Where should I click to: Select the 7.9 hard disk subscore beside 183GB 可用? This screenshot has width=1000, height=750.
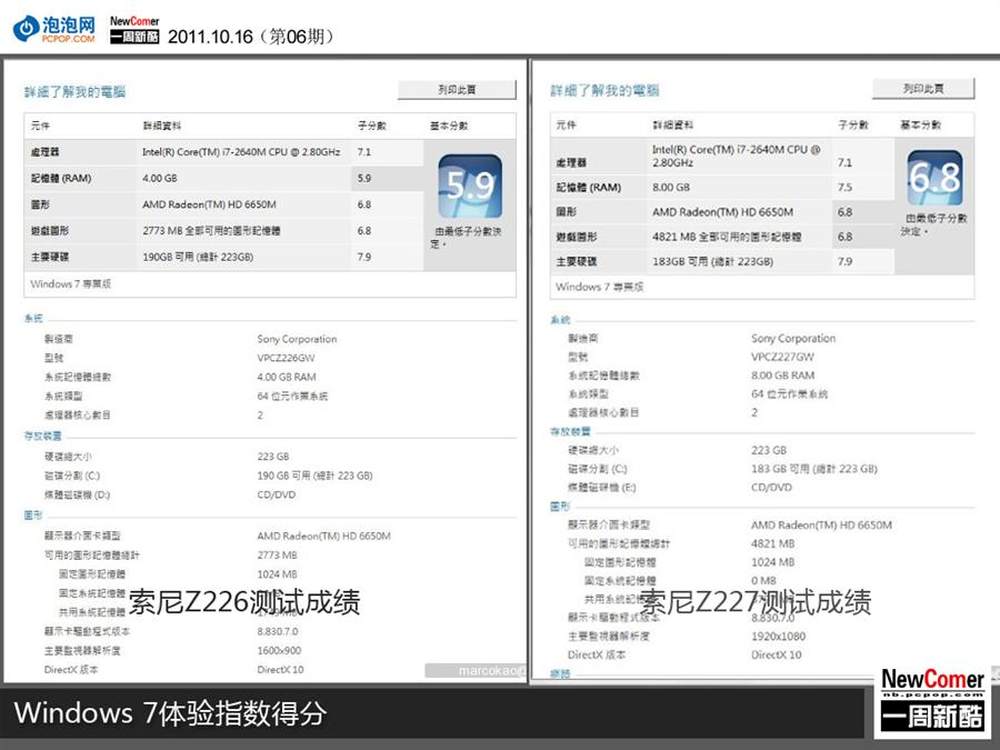(845, 261)
